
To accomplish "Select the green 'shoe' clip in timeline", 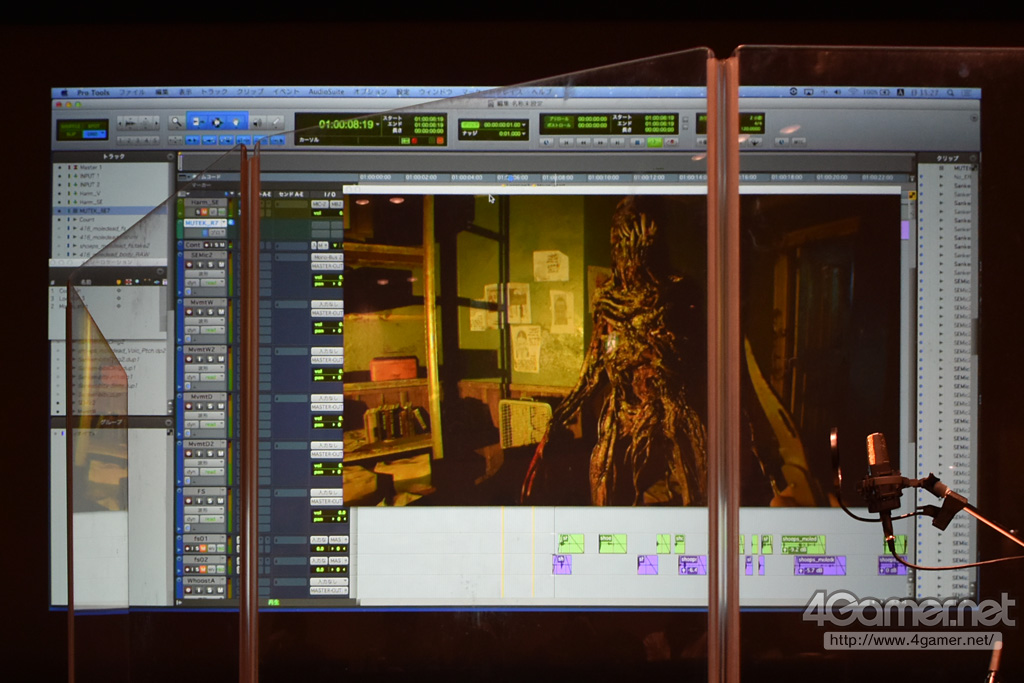I will (x=613, y=543).
